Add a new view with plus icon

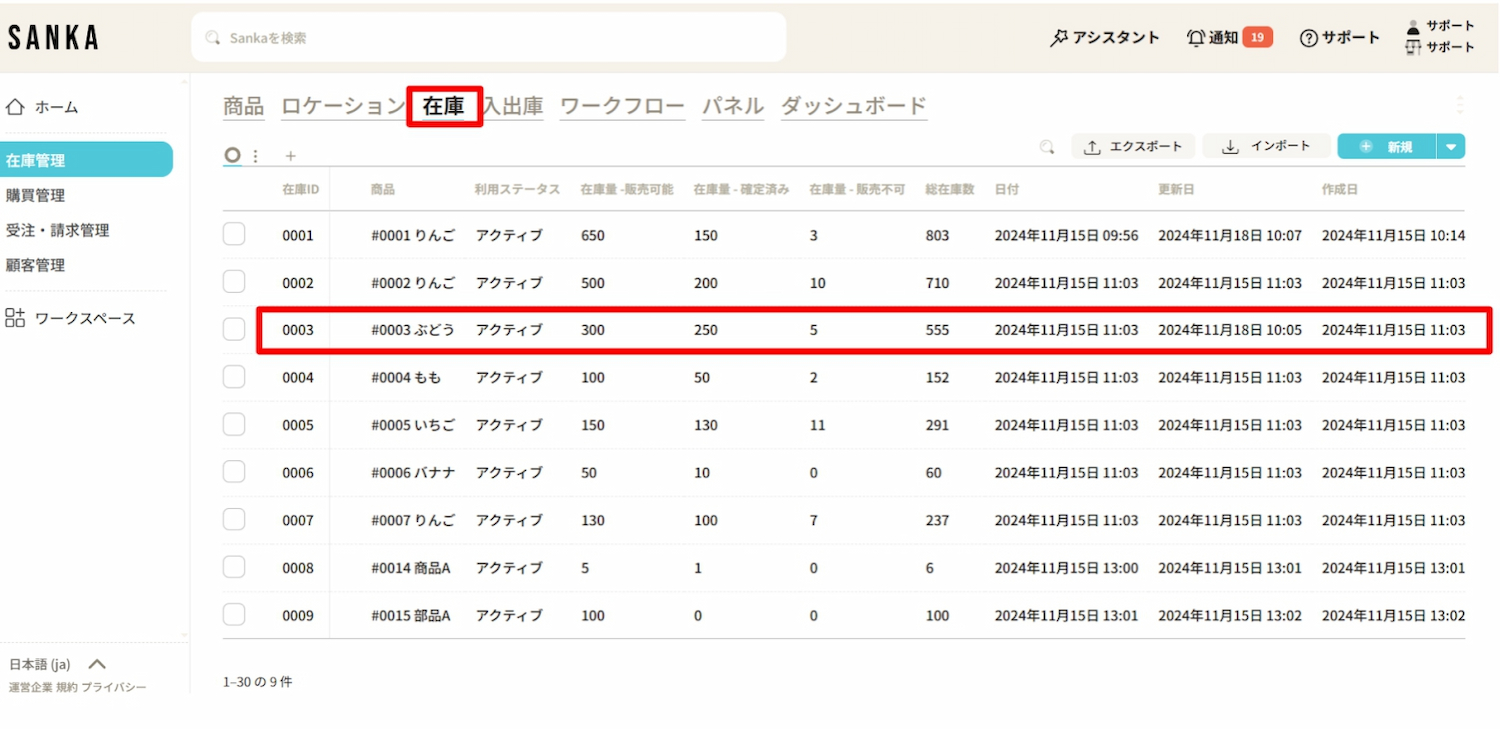291,156
